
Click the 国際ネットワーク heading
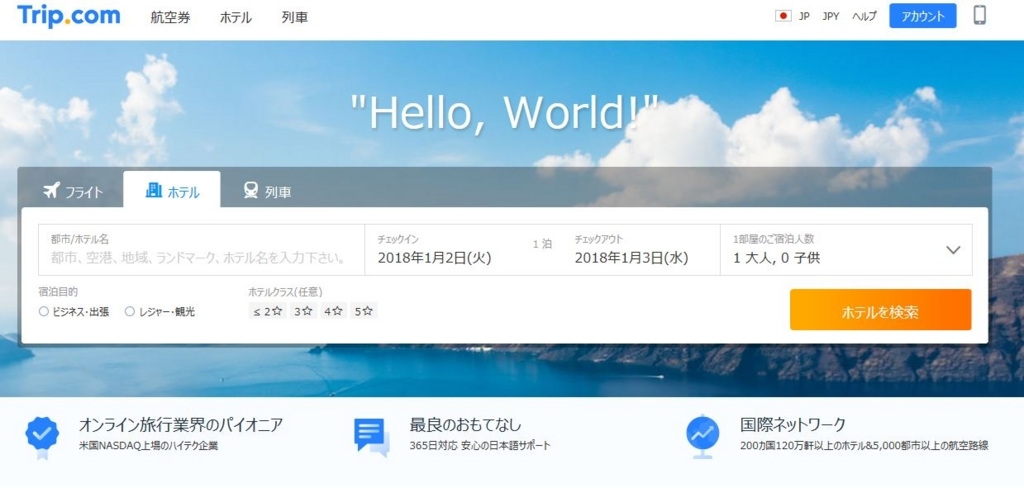[x=793, y=425]
